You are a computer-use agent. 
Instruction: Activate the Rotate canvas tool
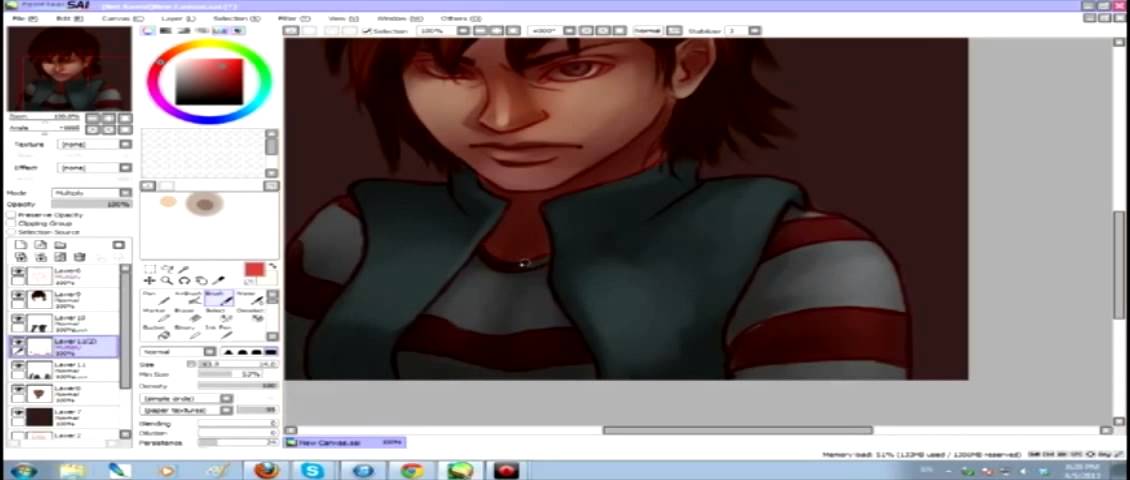coord(184,280)
